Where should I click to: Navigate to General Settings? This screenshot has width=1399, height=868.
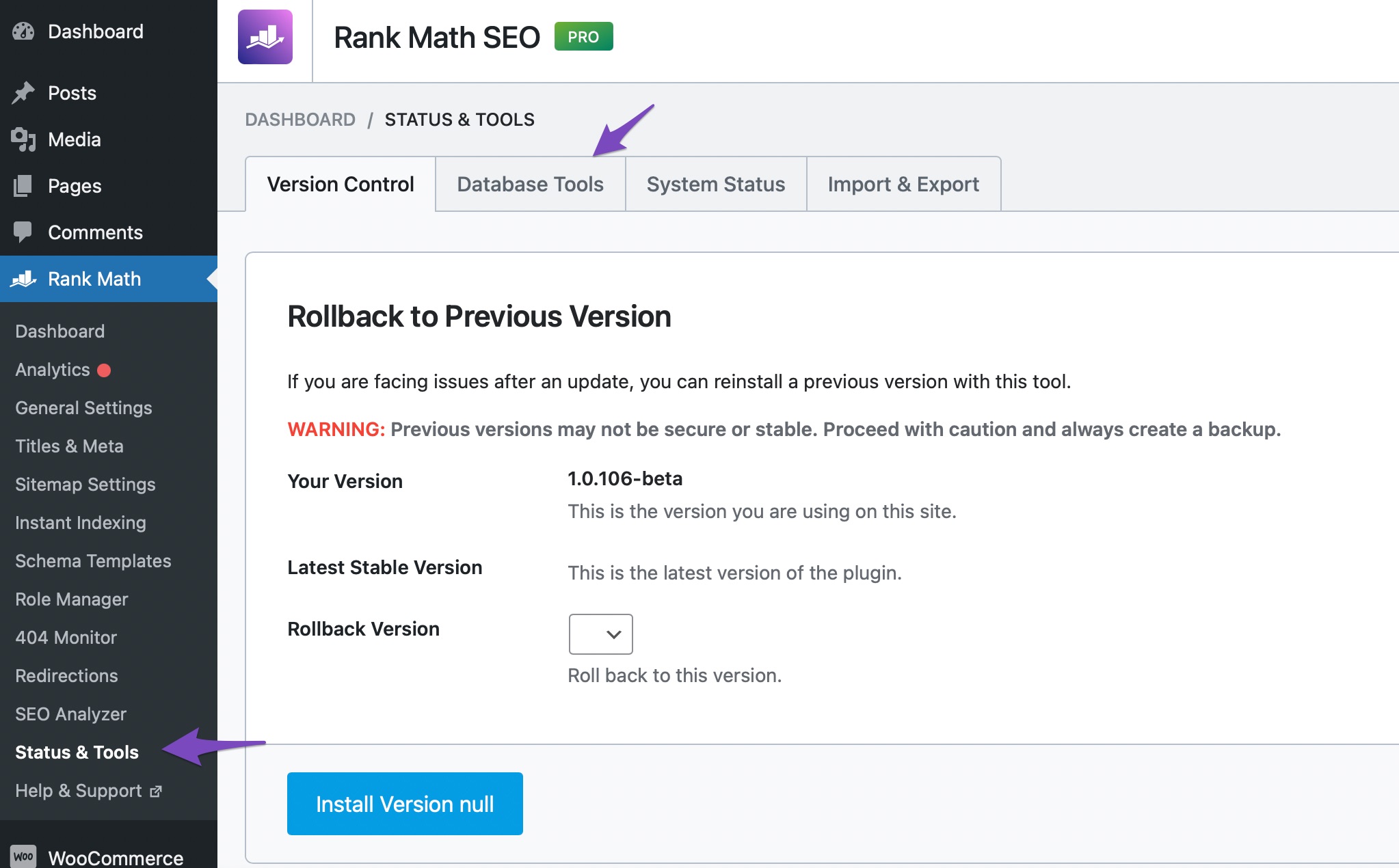click(x=83, y=407)
